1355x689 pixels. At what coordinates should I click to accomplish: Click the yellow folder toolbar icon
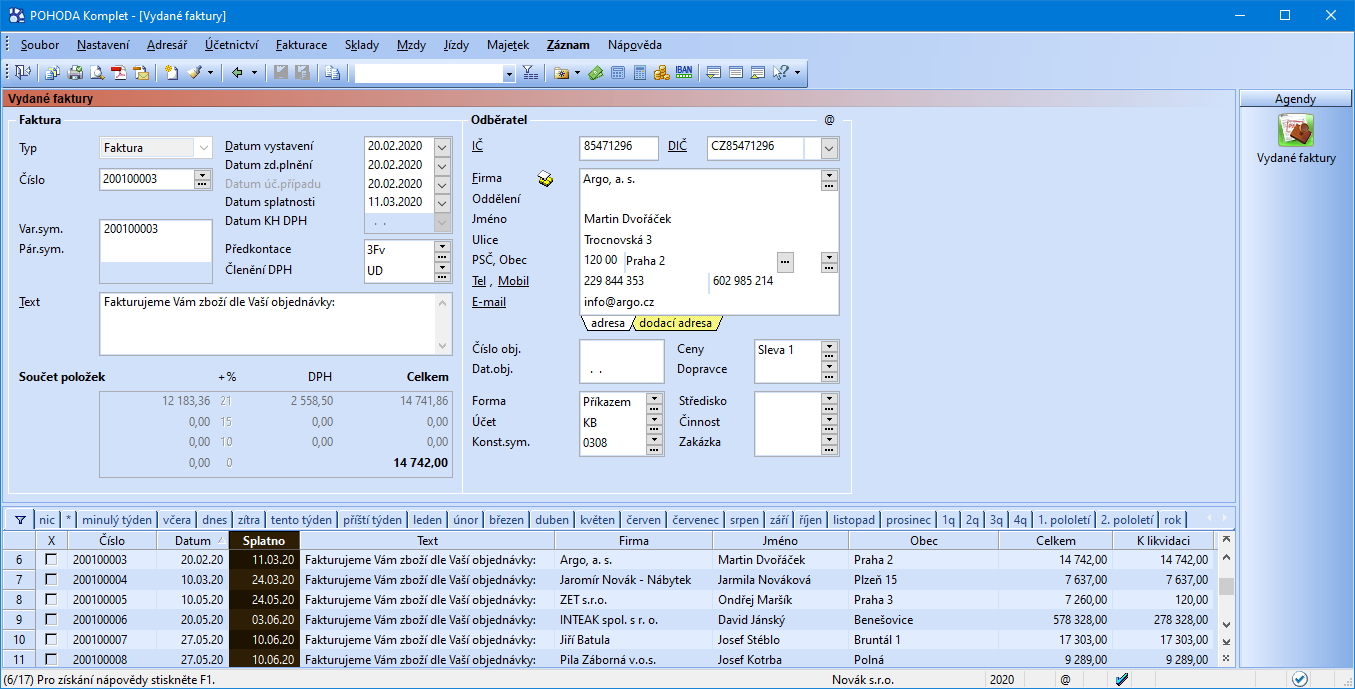tap(561, 73)
